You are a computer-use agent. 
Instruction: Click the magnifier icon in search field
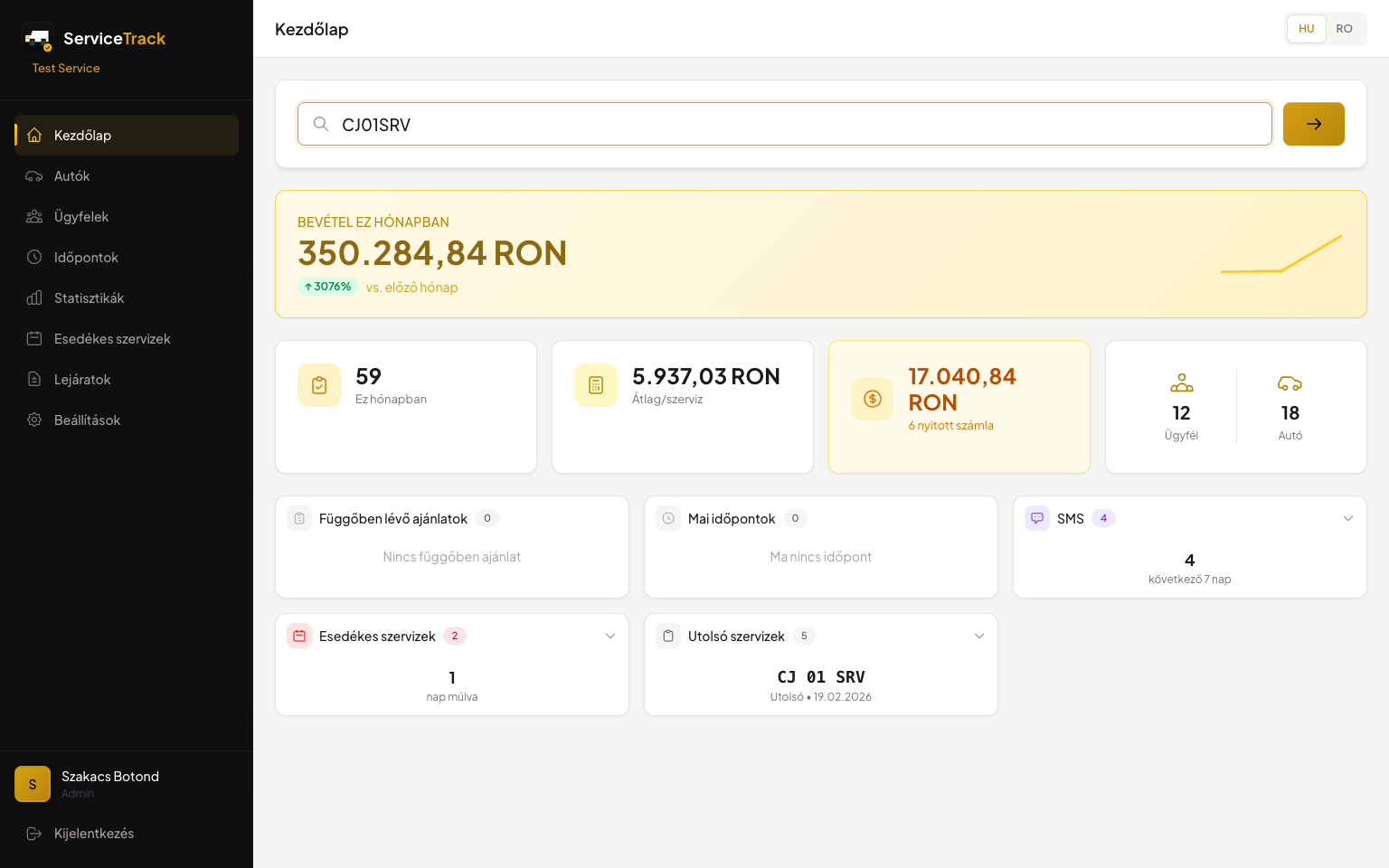coord(321,124)
